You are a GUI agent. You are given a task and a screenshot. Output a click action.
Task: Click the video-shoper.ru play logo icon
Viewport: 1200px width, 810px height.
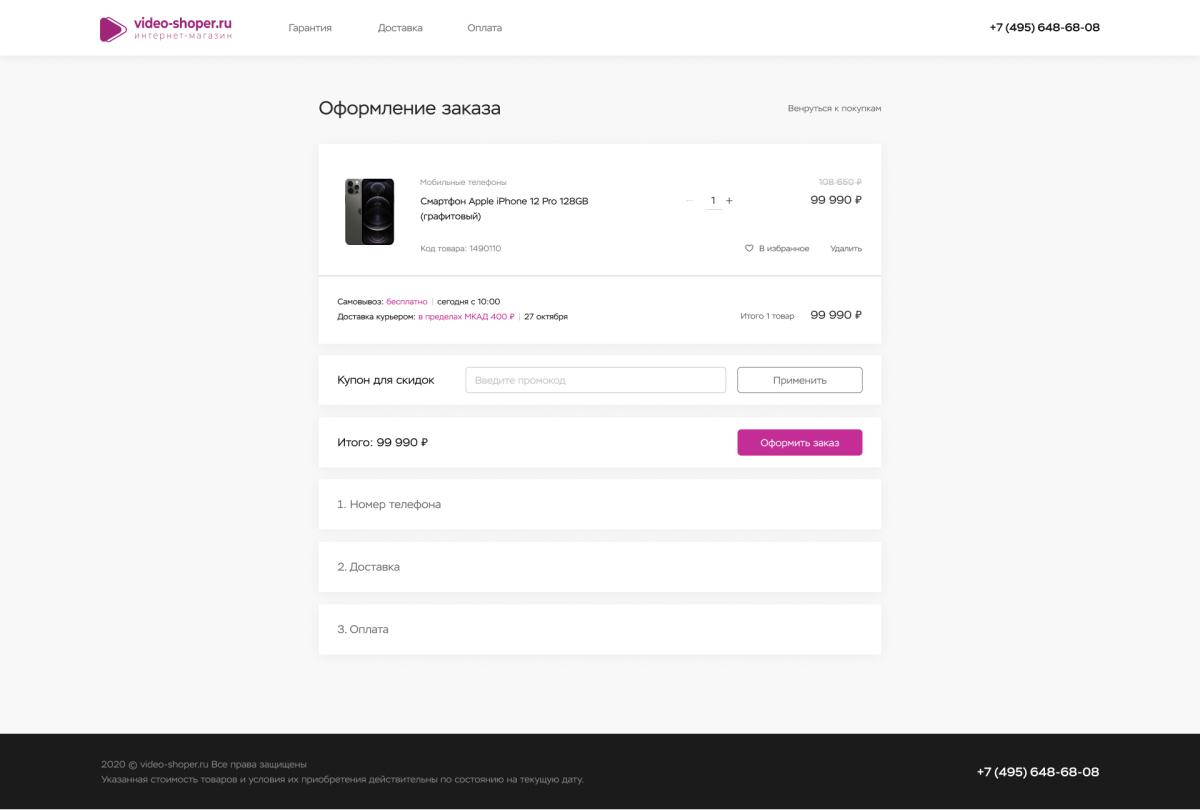[x=113, y=29]
